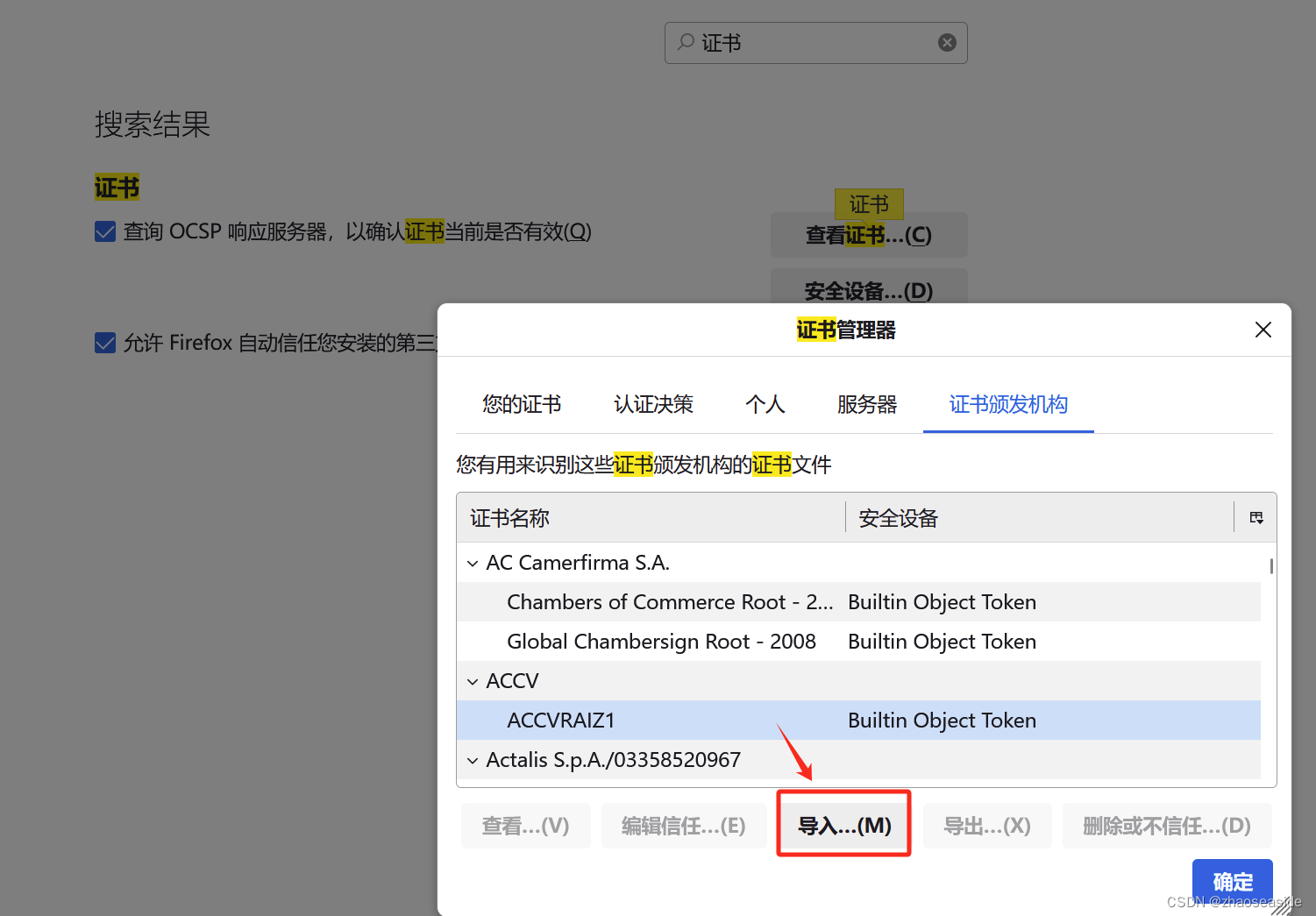Click the 编辑信任...(E) button

(x=683, y=826)
